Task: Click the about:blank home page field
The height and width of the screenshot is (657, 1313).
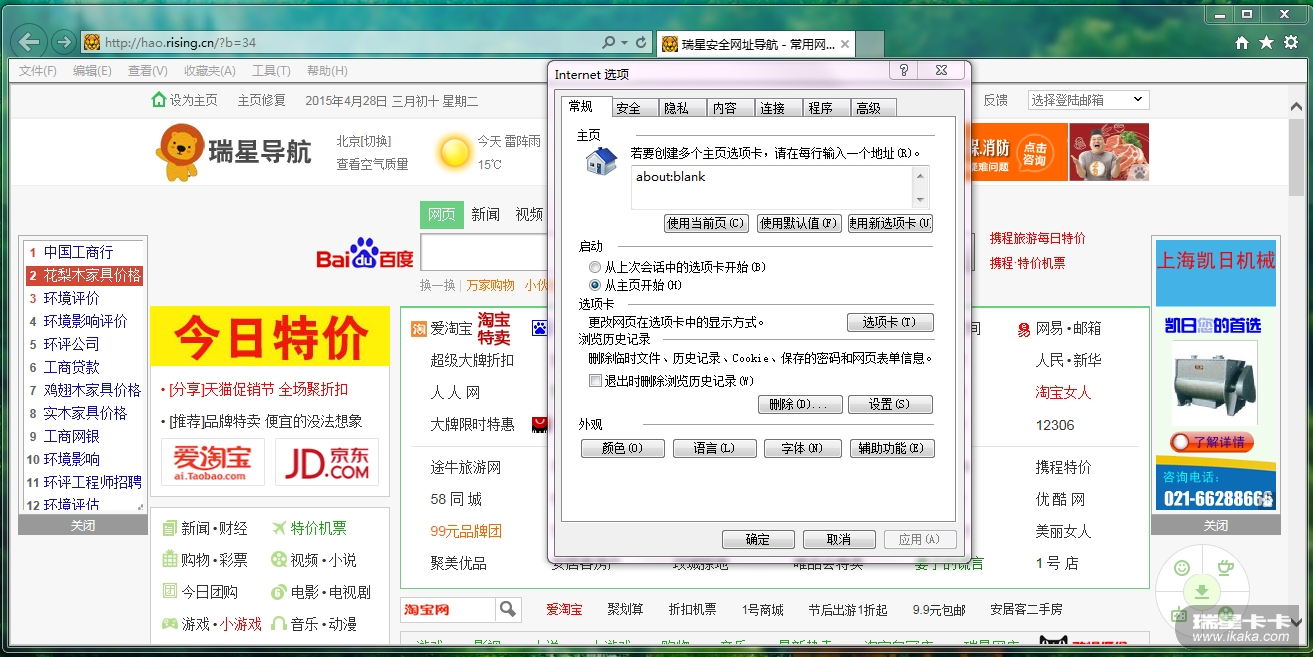Action: point(772,187)
